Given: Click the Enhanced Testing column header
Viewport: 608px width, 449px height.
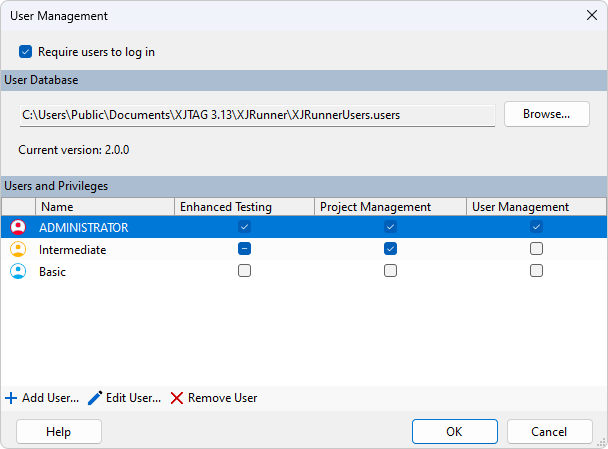Looking at the screenshot, I should click(x=244, y=207).
